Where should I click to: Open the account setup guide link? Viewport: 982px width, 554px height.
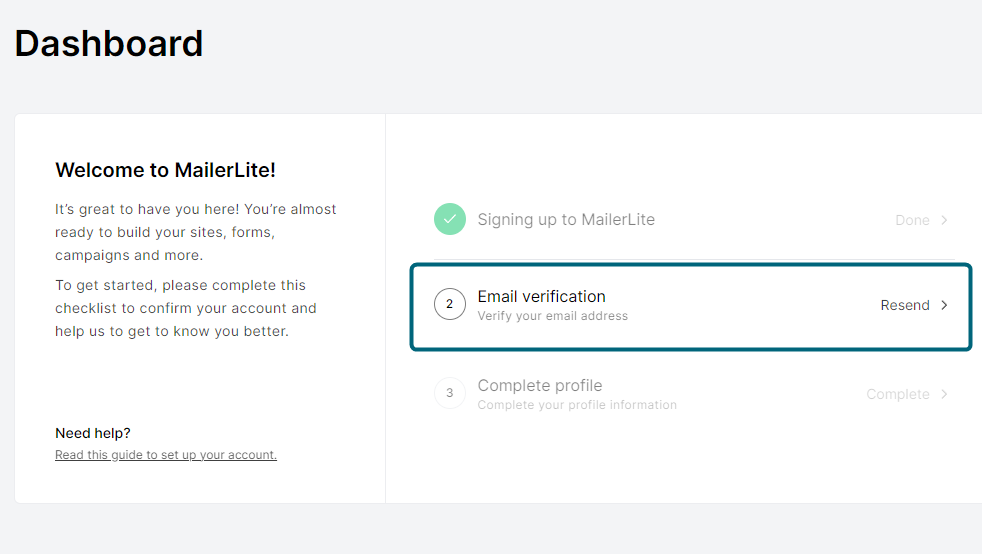166,454
